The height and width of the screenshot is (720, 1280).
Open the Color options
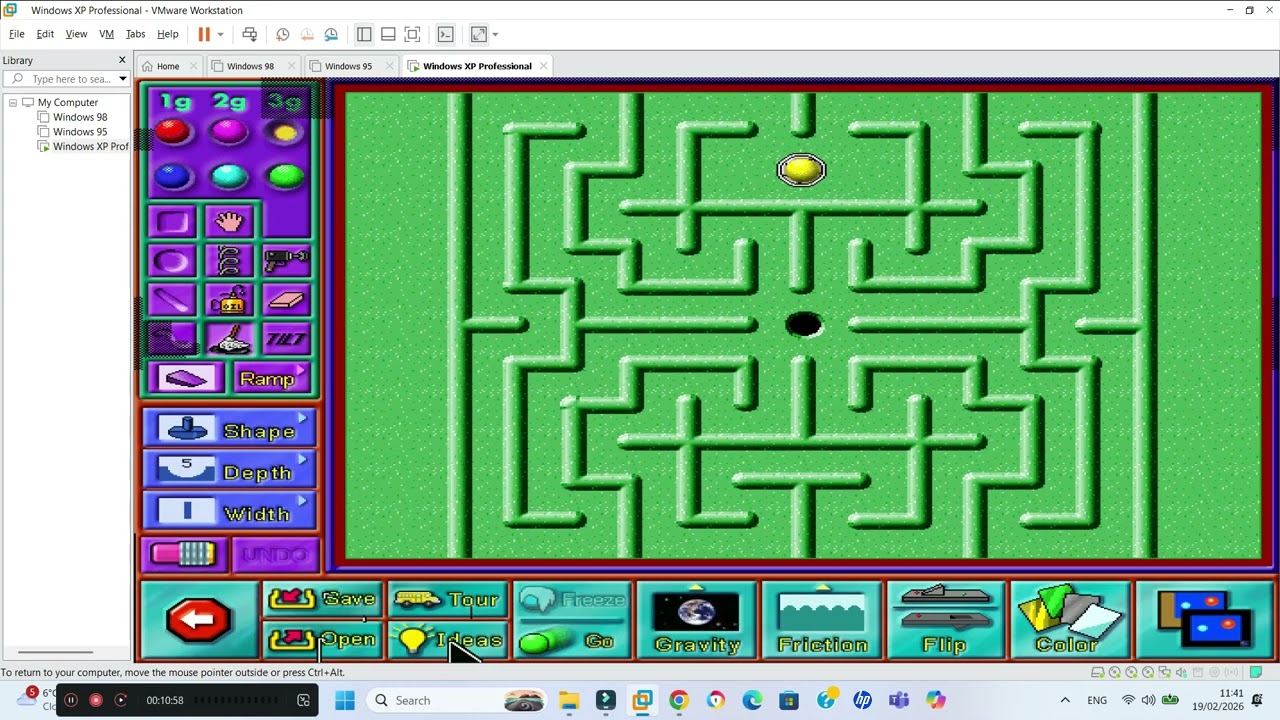1070,621
